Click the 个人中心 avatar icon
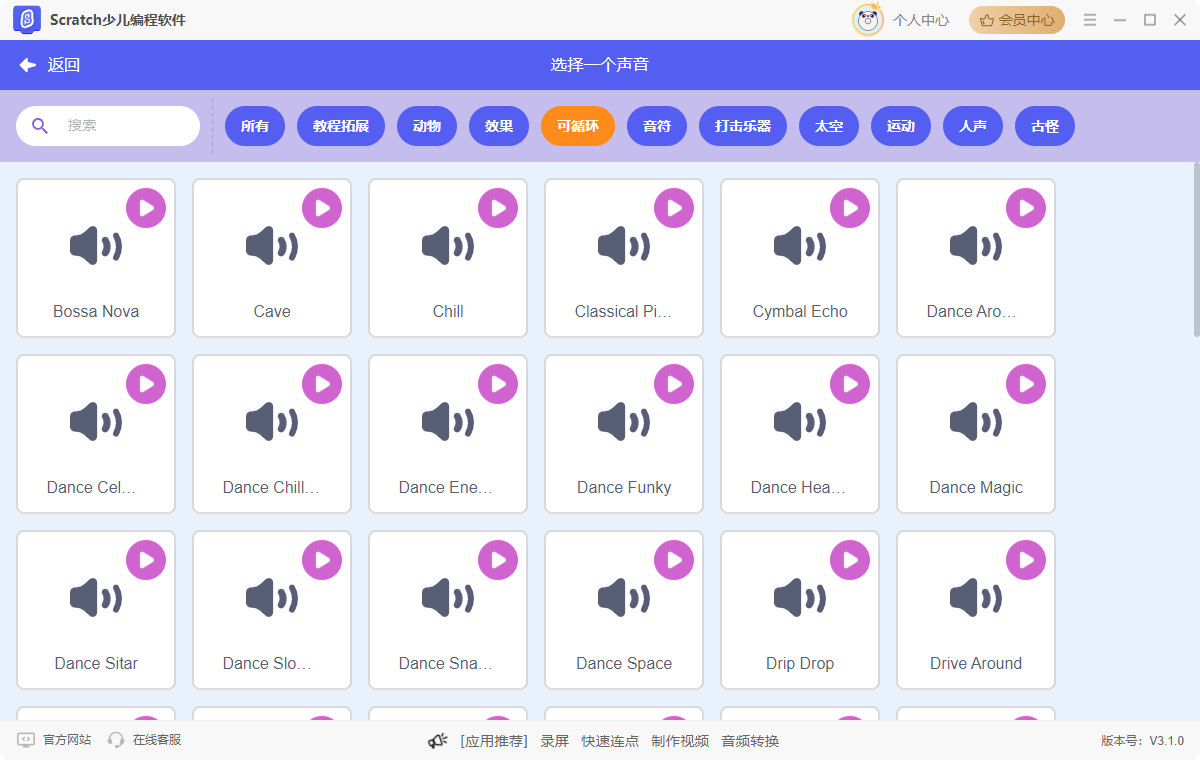Screen dimensions: 1200x760 click(x=868, y=19)
